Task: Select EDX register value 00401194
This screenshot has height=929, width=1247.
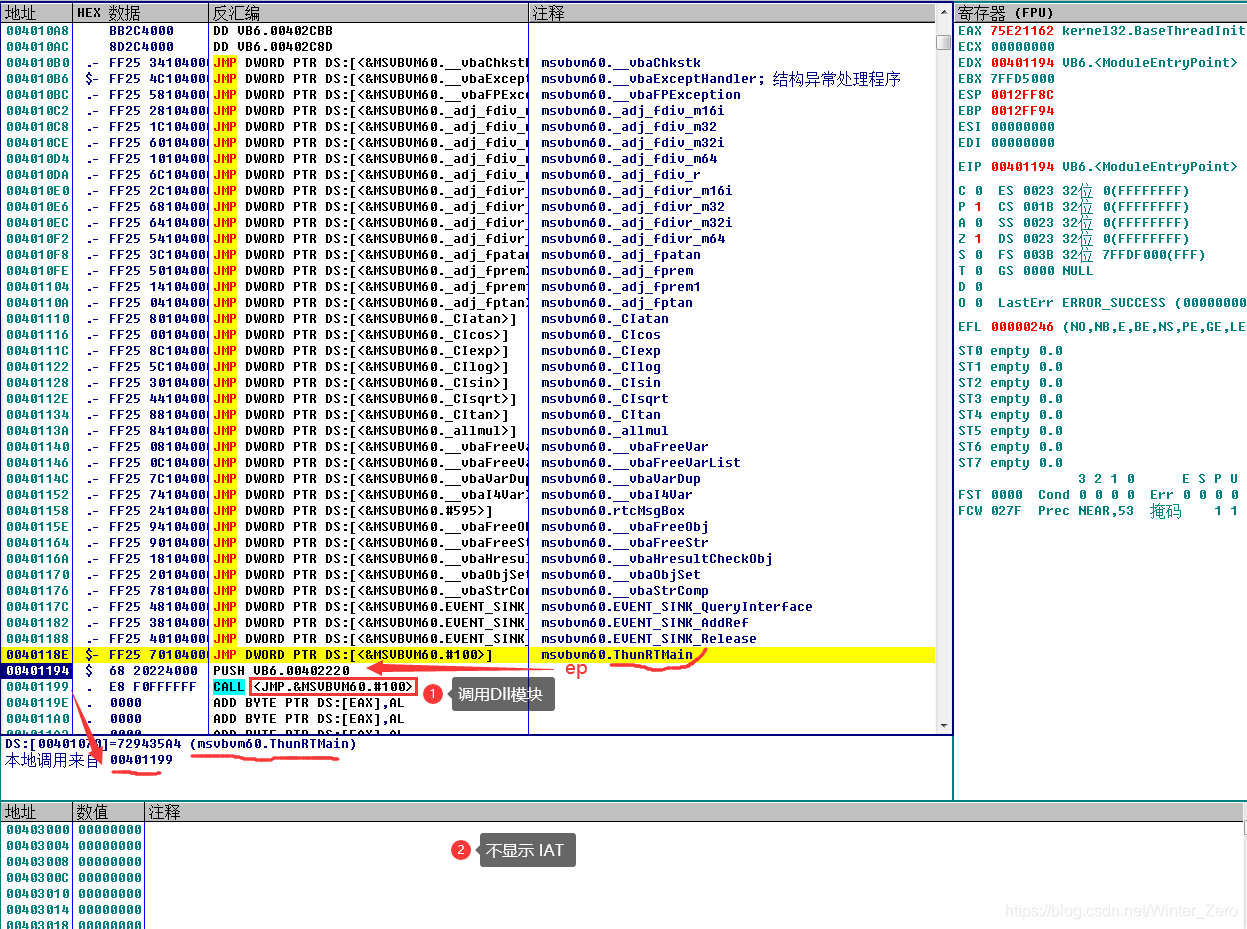Action: click(1022, 63)
